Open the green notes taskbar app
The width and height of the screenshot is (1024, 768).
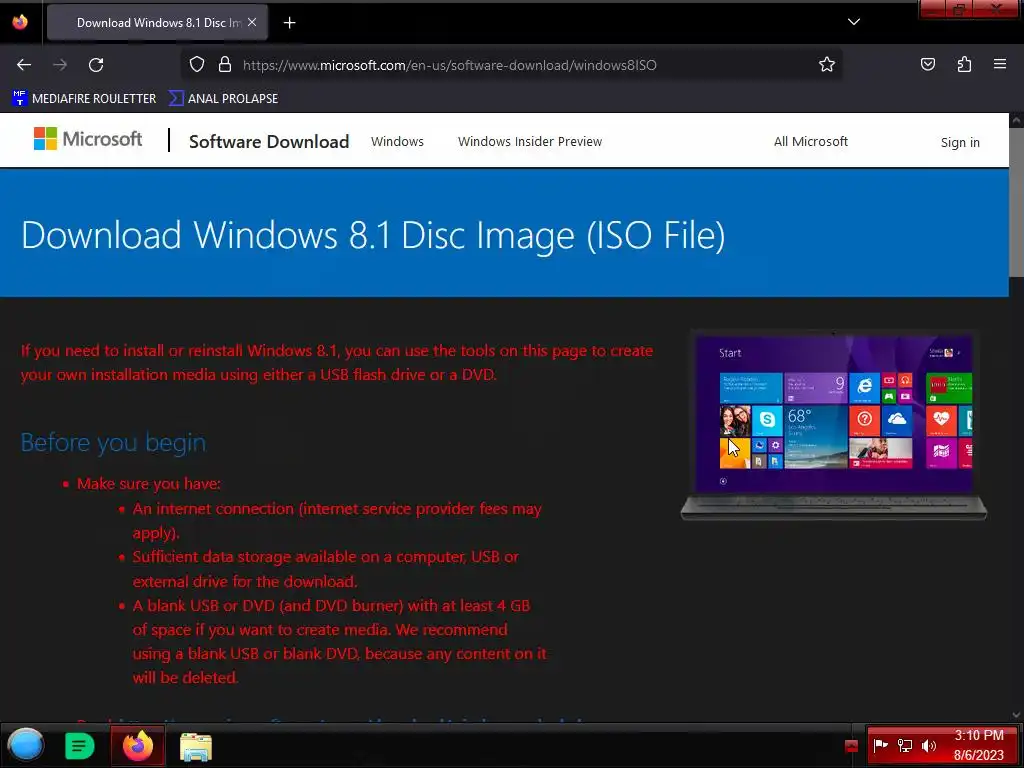80,746
